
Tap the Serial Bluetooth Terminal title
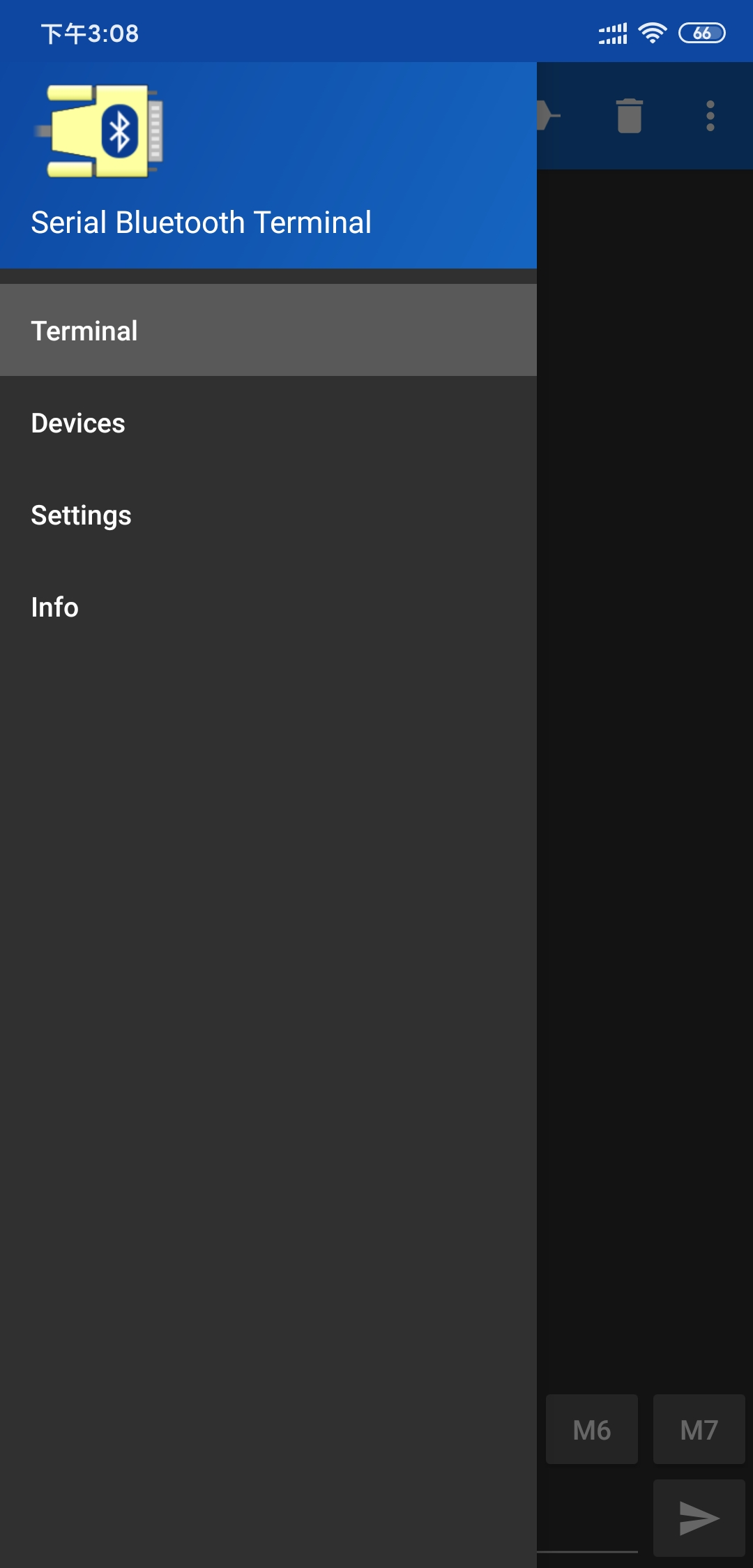pos(201,223)
